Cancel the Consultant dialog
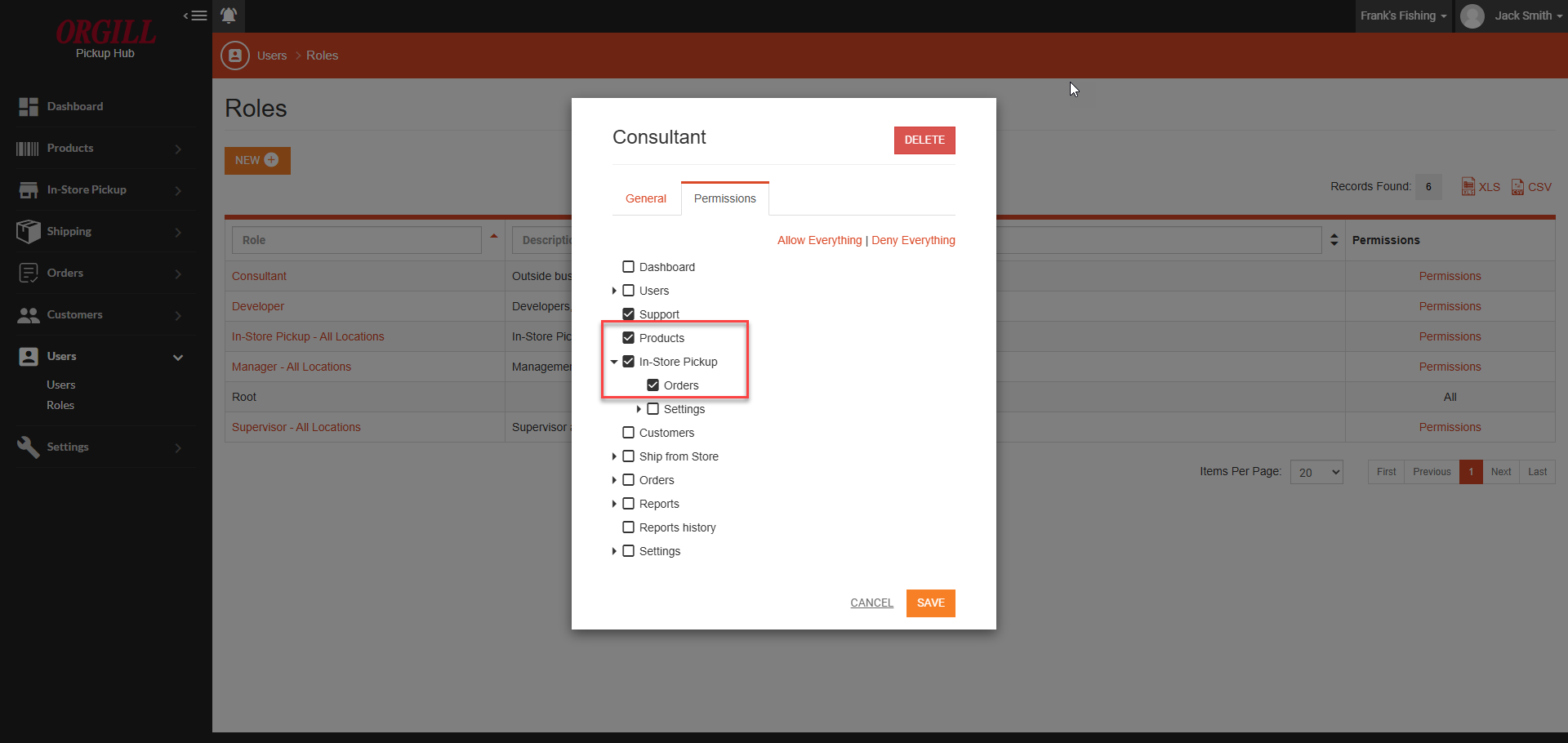 (871, 603)
